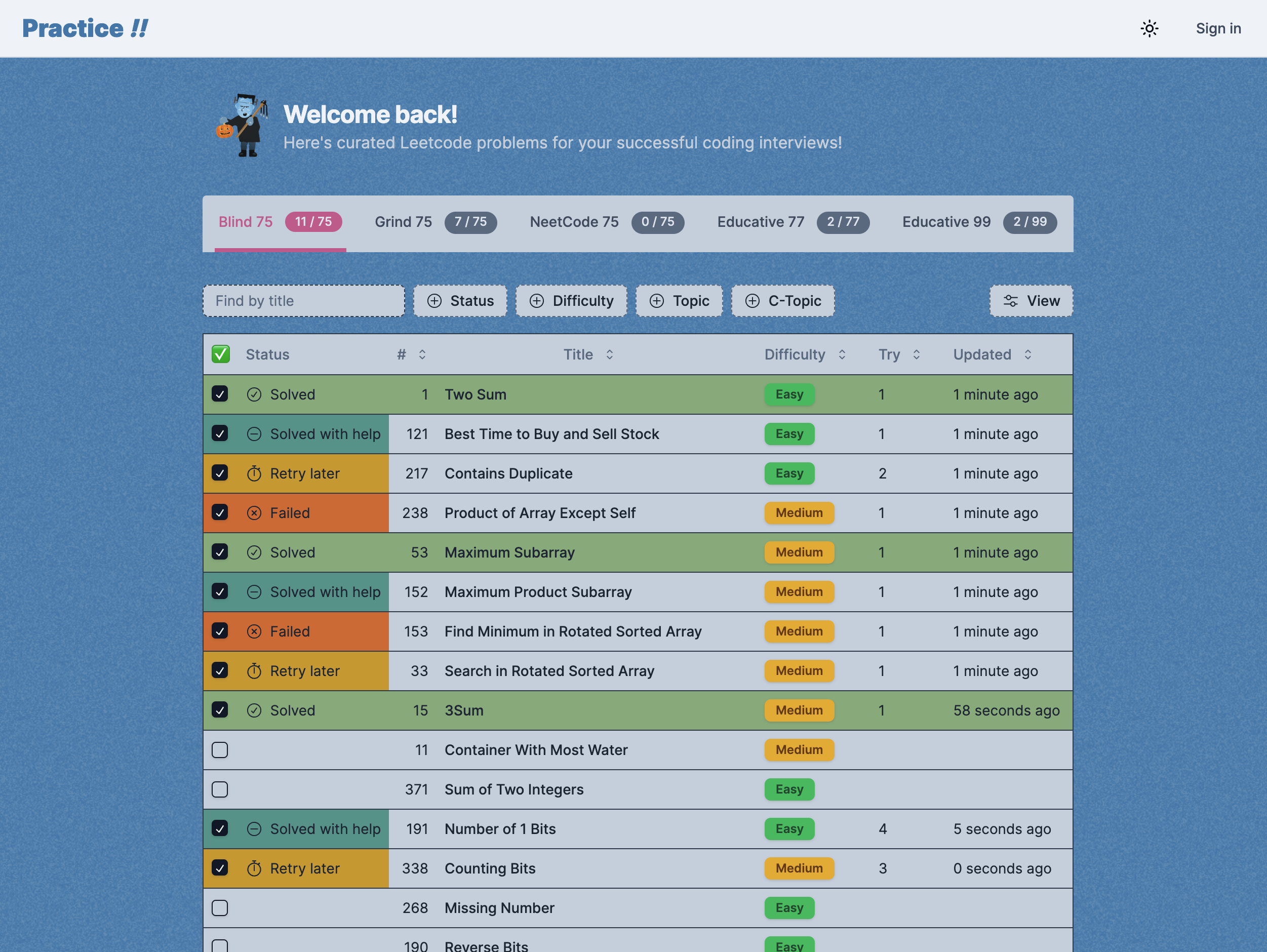
Task: Sort by Updated column arrows
Action: coord(1027,354)
